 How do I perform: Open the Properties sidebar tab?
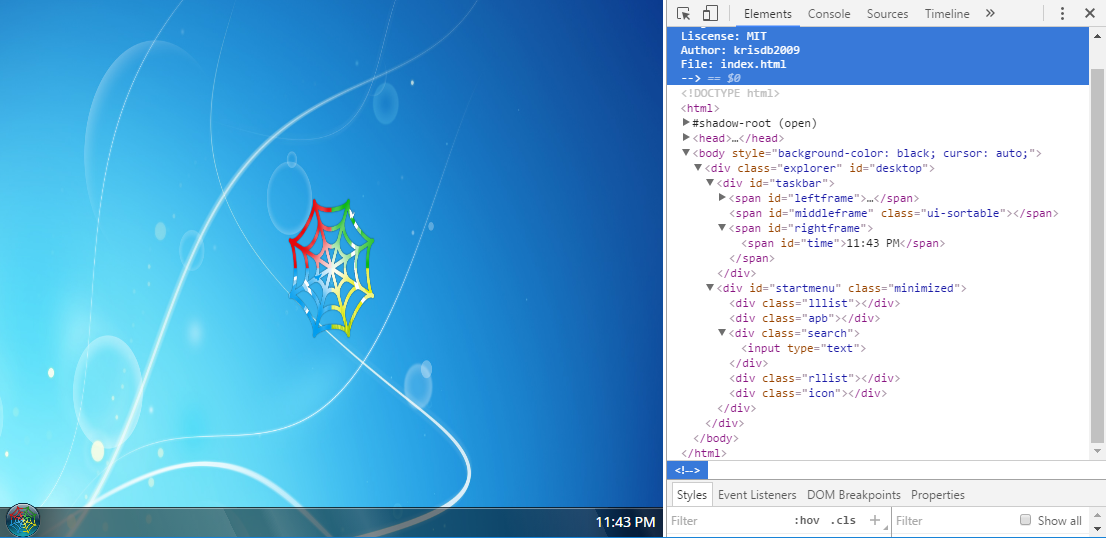[937, 495]
